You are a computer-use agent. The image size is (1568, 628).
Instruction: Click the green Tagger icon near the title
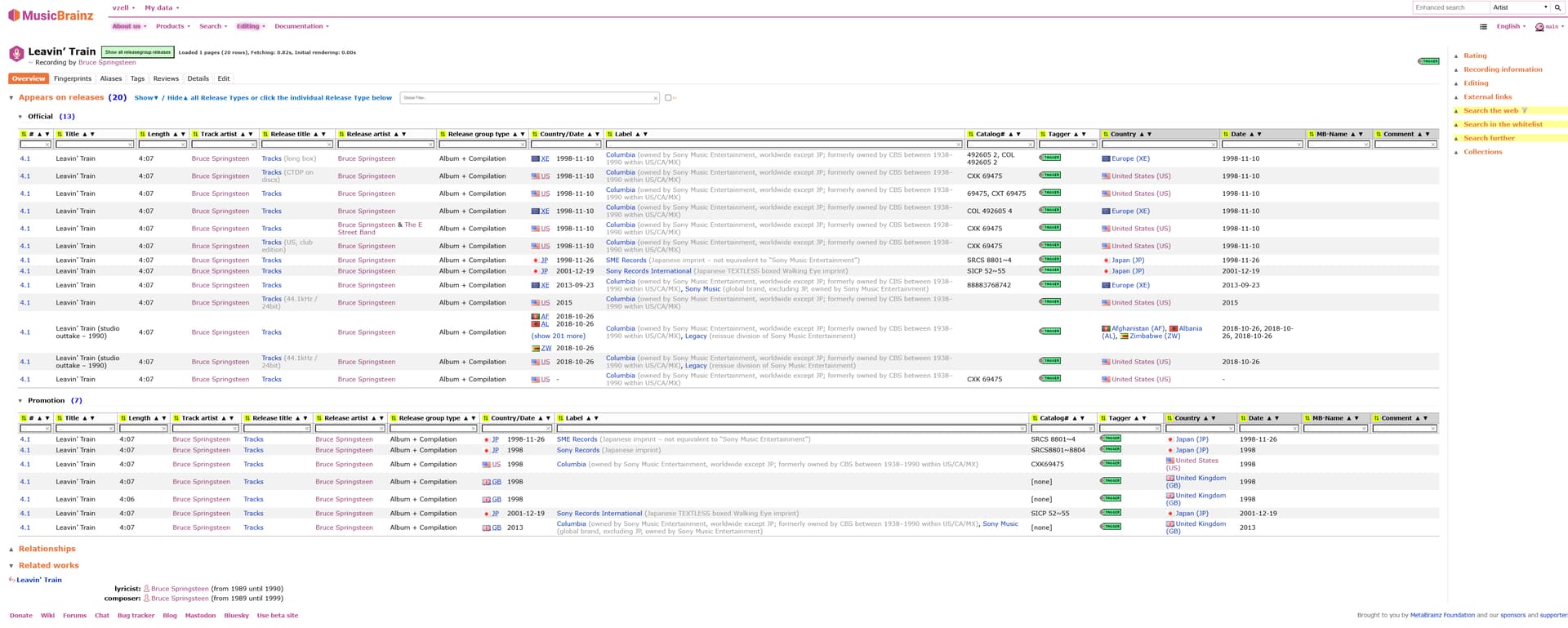1428,61
